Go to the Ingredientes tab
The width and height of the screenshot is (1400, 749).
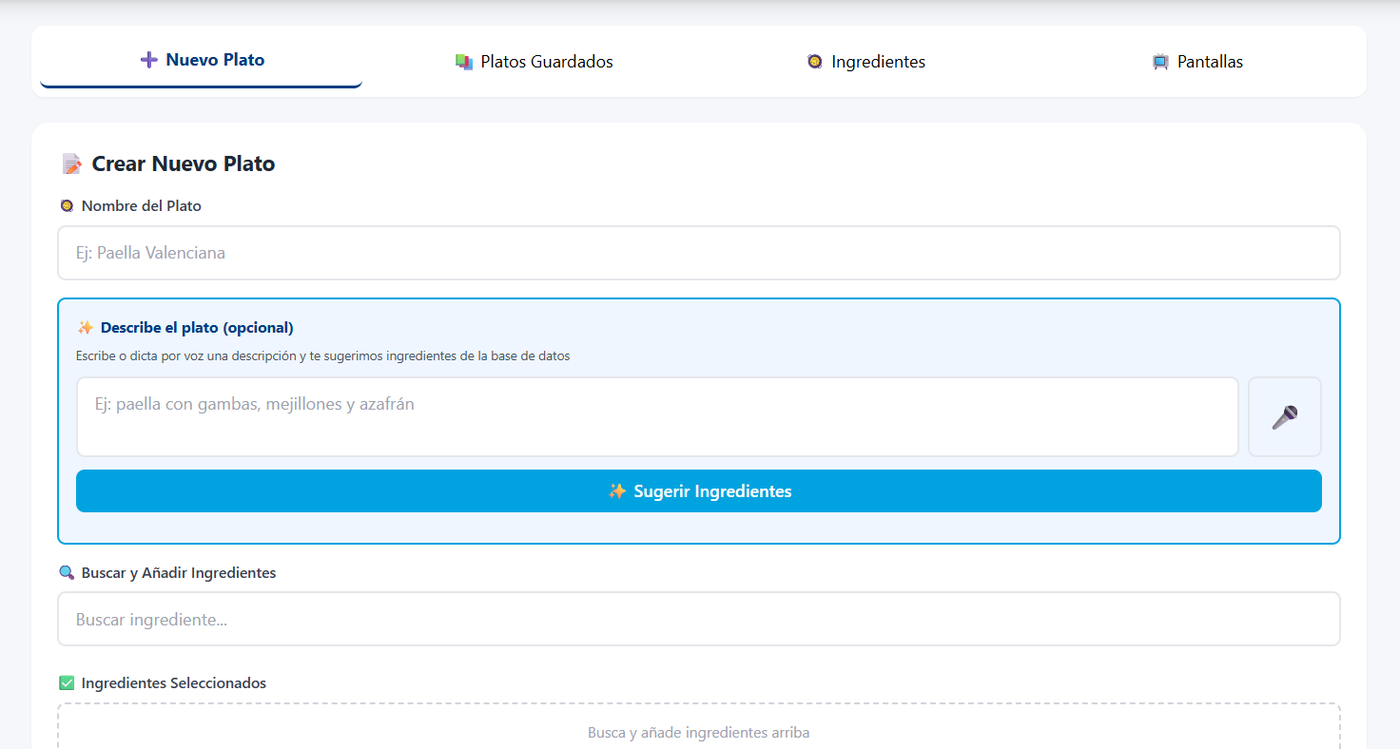click(x=866, y=61)
